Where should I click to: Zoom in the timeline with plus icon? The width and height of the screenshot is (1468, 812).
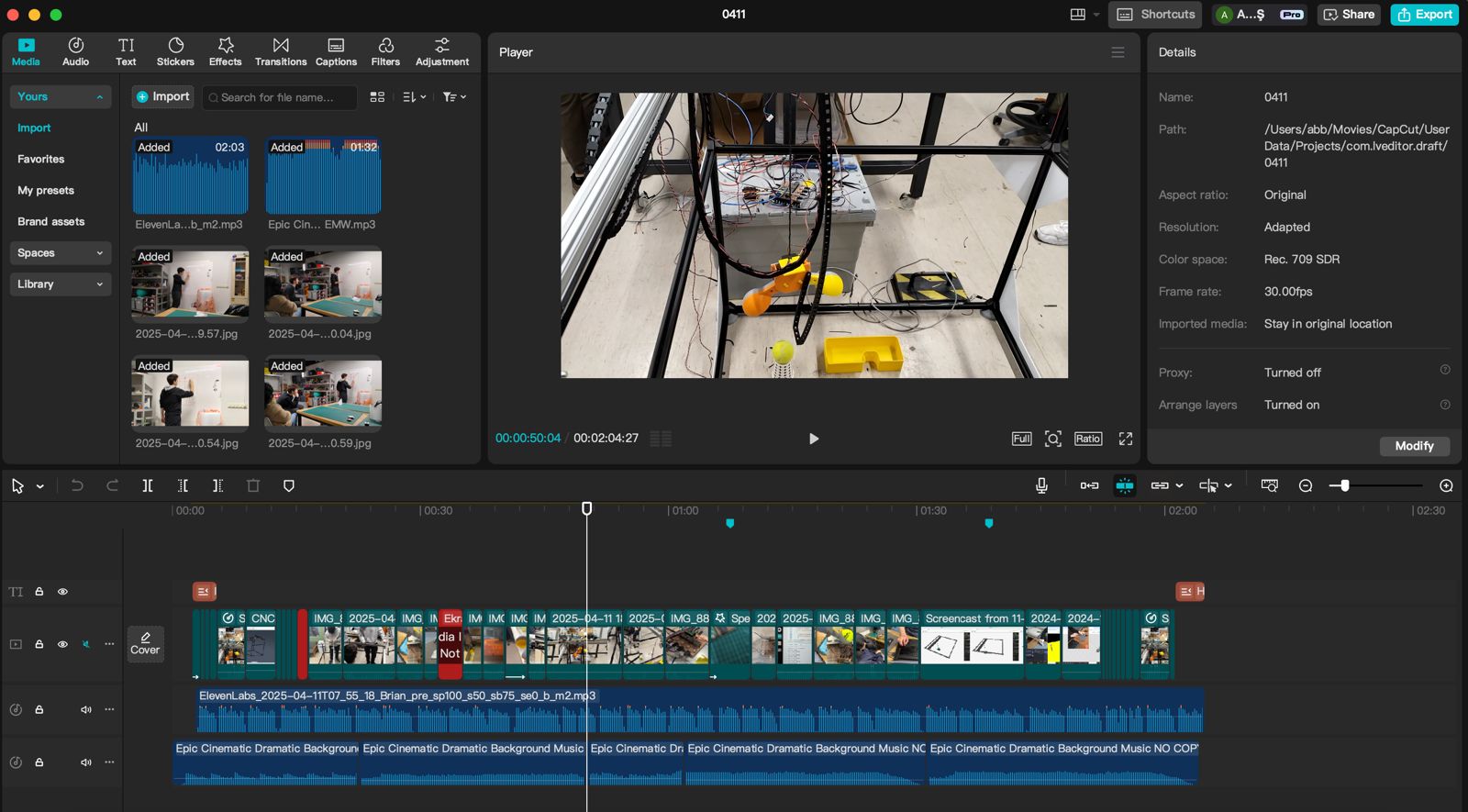(x=1446, y=485)
